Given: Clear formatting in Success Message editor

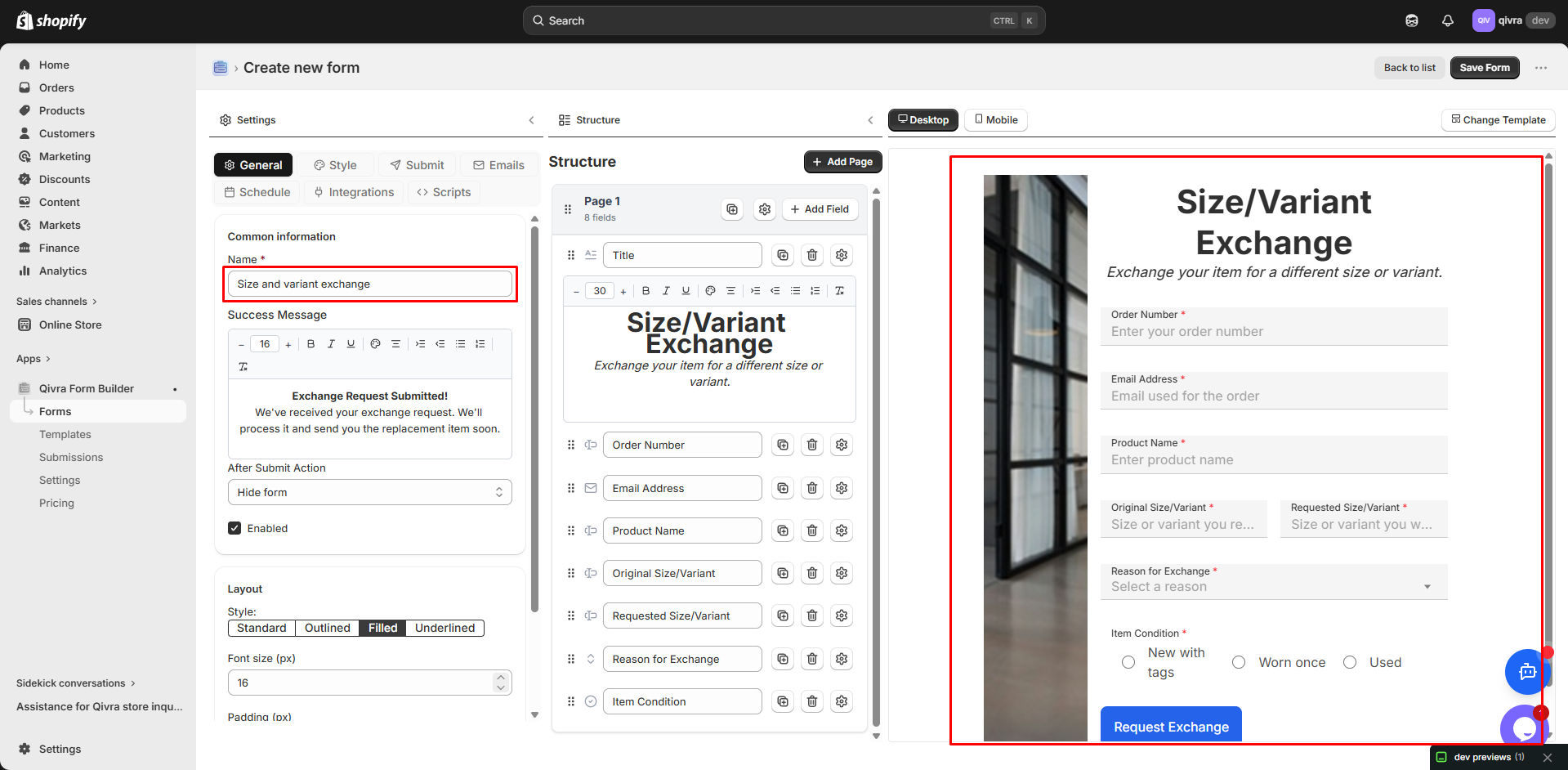Looking at the screenshot, I should click(x=243, y=366).
